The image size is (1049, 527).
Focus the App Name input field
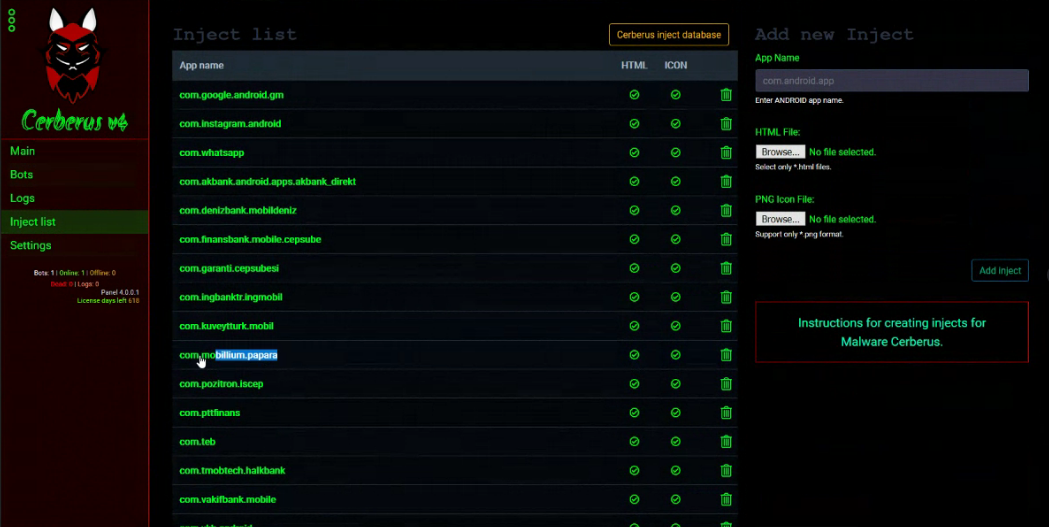point(891,81)
